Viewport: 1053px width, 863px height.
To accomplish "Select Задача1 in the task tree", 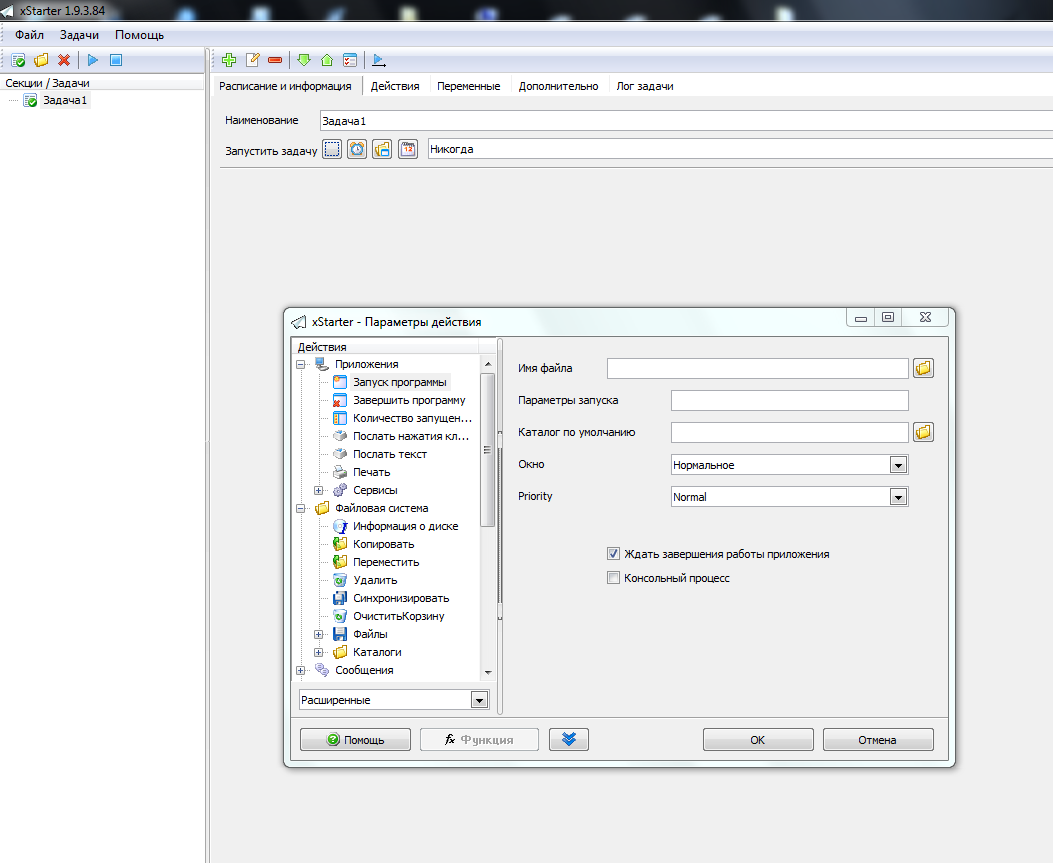I will (x=65, y=100).
